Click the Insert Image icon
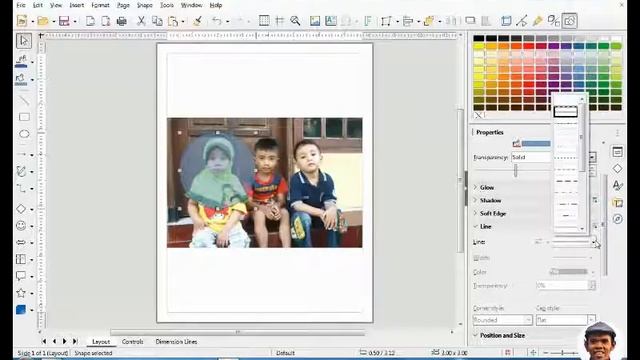The width and height of the screenshot is (640, 360). [315, 21]
